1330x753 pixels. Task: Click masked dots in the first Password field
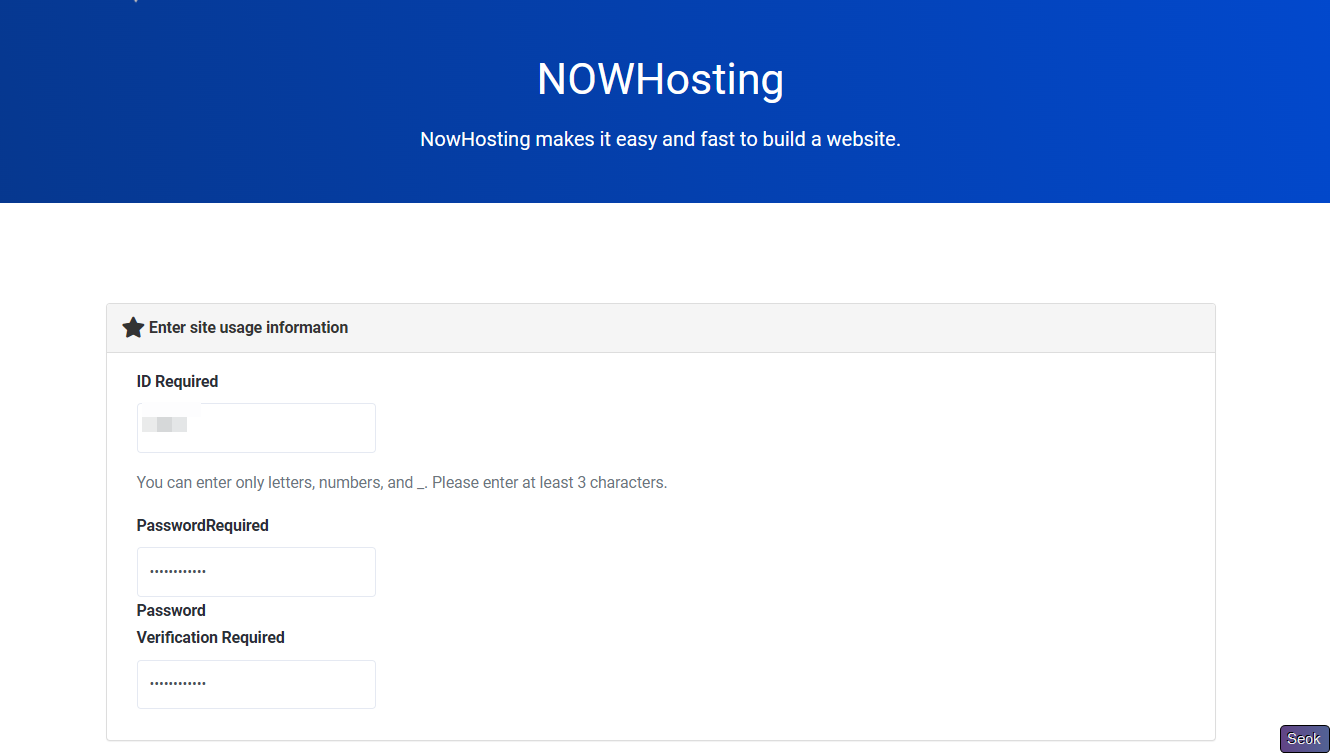coord(178,572)
